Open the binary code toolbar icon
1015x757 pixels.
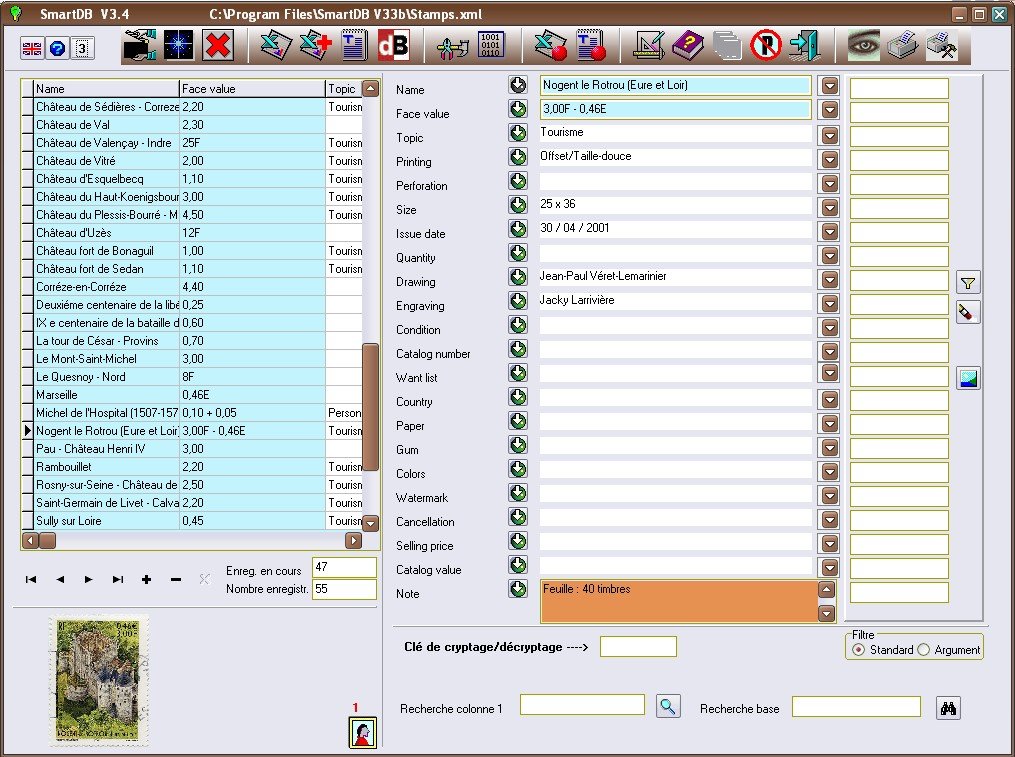[492, 45]
